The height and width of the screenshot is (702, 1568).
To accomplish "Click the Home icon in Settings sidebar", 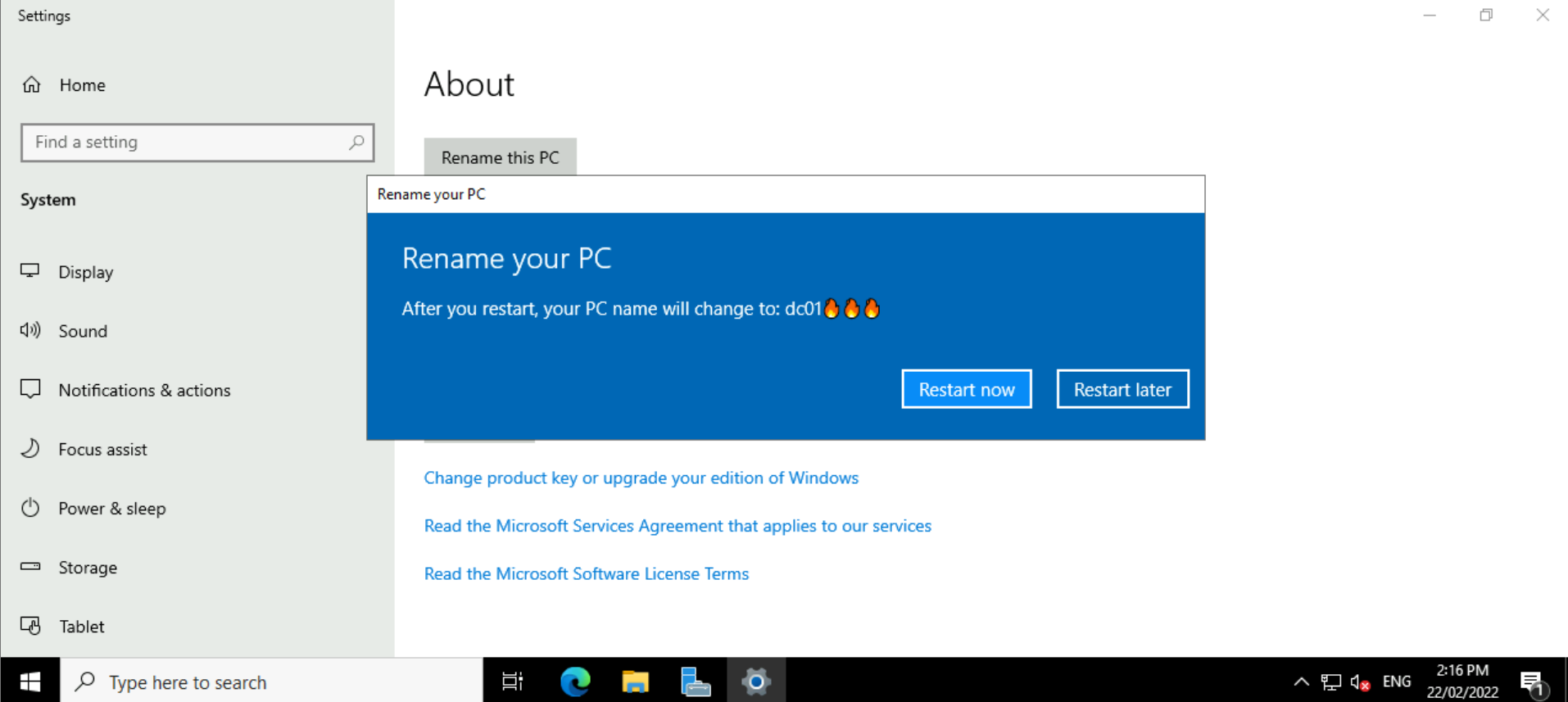I will click(x=32, y=85).
